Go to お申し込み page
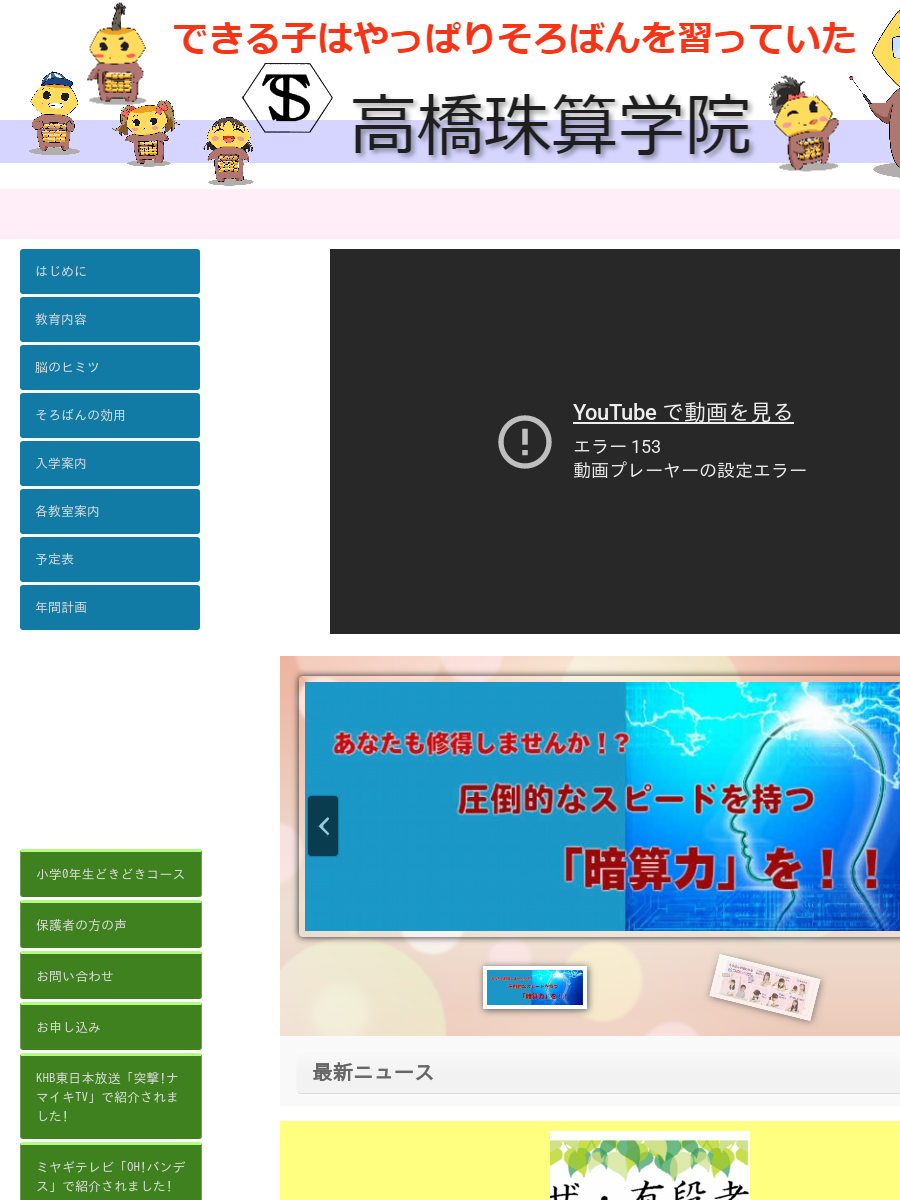900x1200 pixels. (x=111, y=1027)
